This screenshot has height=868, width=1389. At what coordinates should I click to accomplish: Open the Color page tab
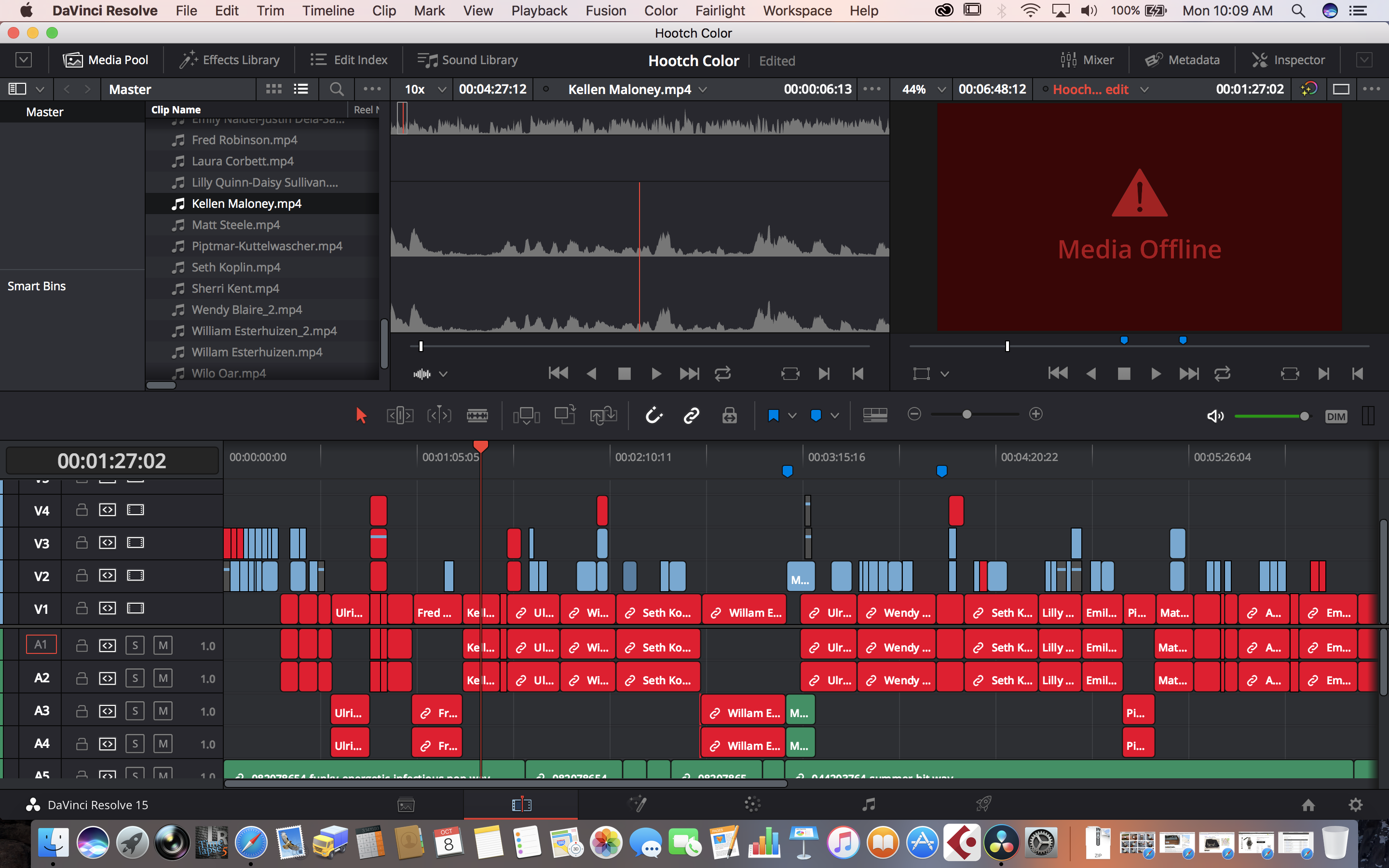click(752, 805)
